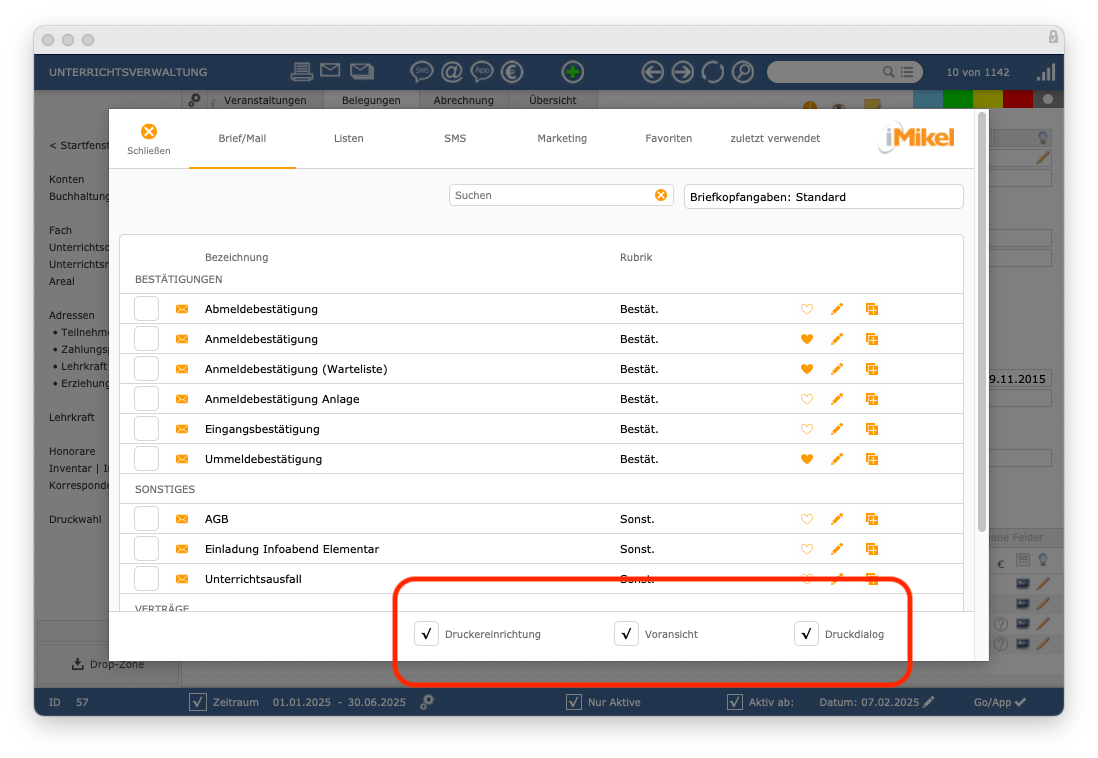Select the Abmeldebestätigung checkbox

pyautogui.click(x=146, y=308)
